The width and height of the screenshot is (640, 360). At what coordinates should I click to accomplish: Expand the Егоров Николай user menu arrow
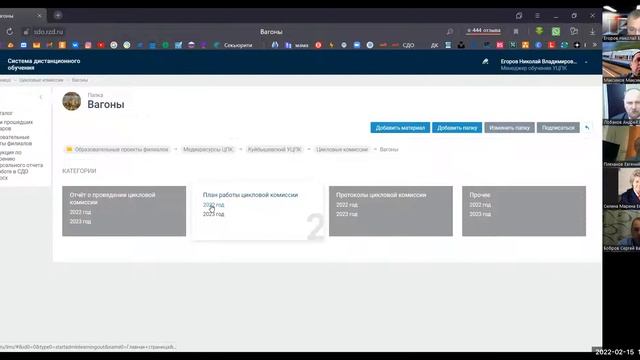(x=586, y=62)
